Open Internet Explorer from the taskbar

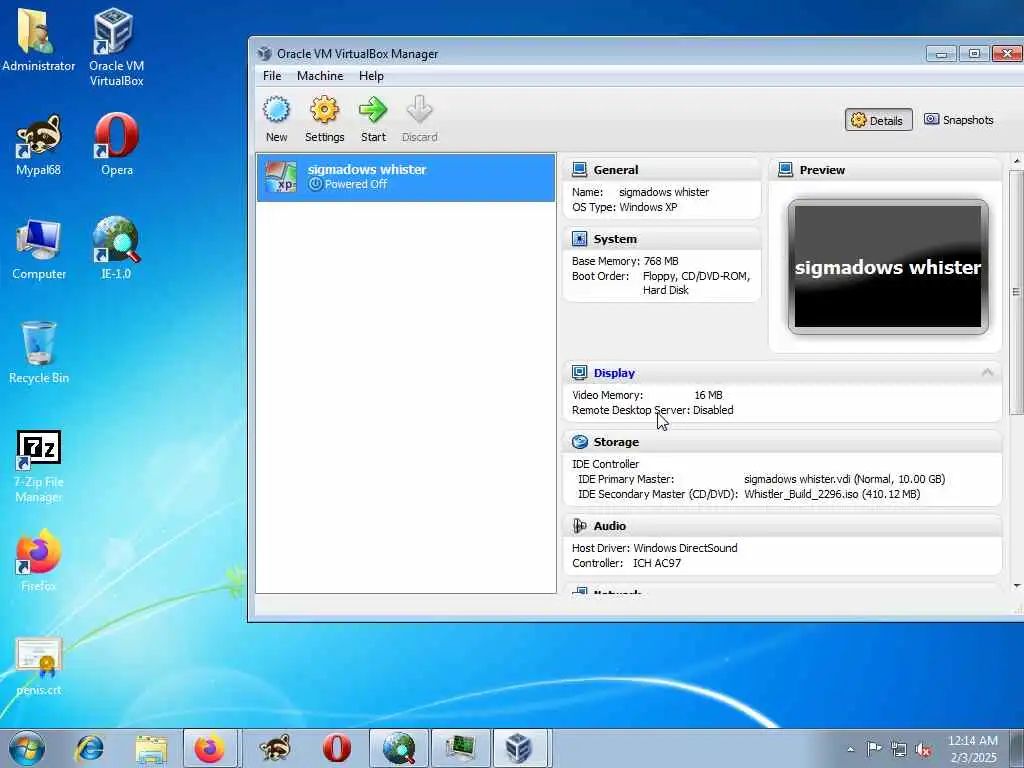point(89,748)
